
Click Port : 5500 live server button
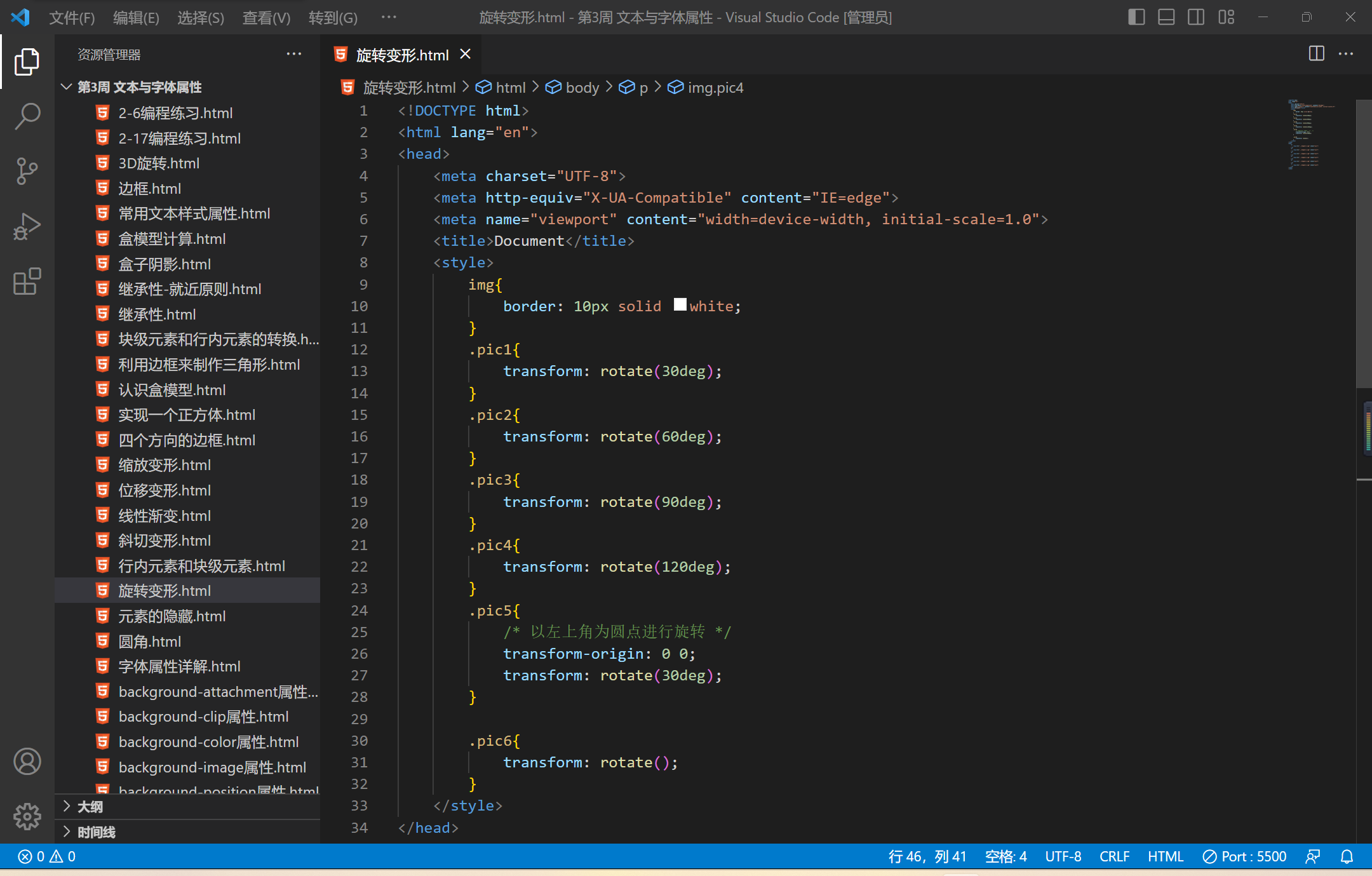(1244, 856)
